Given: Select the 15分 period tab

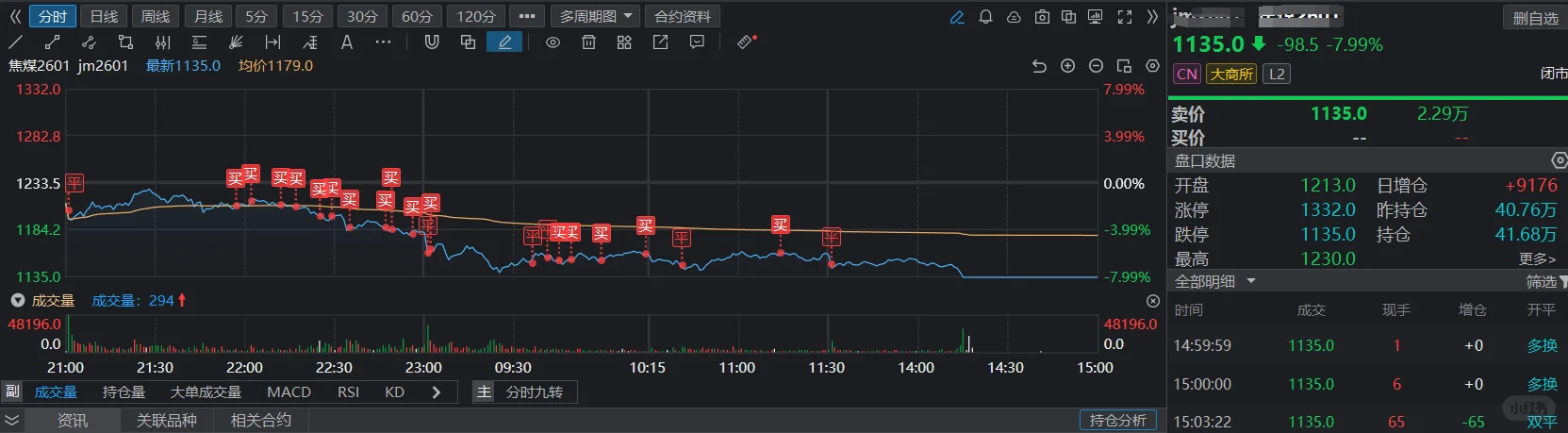Looking at the screenshot, I should click(307, 17).
